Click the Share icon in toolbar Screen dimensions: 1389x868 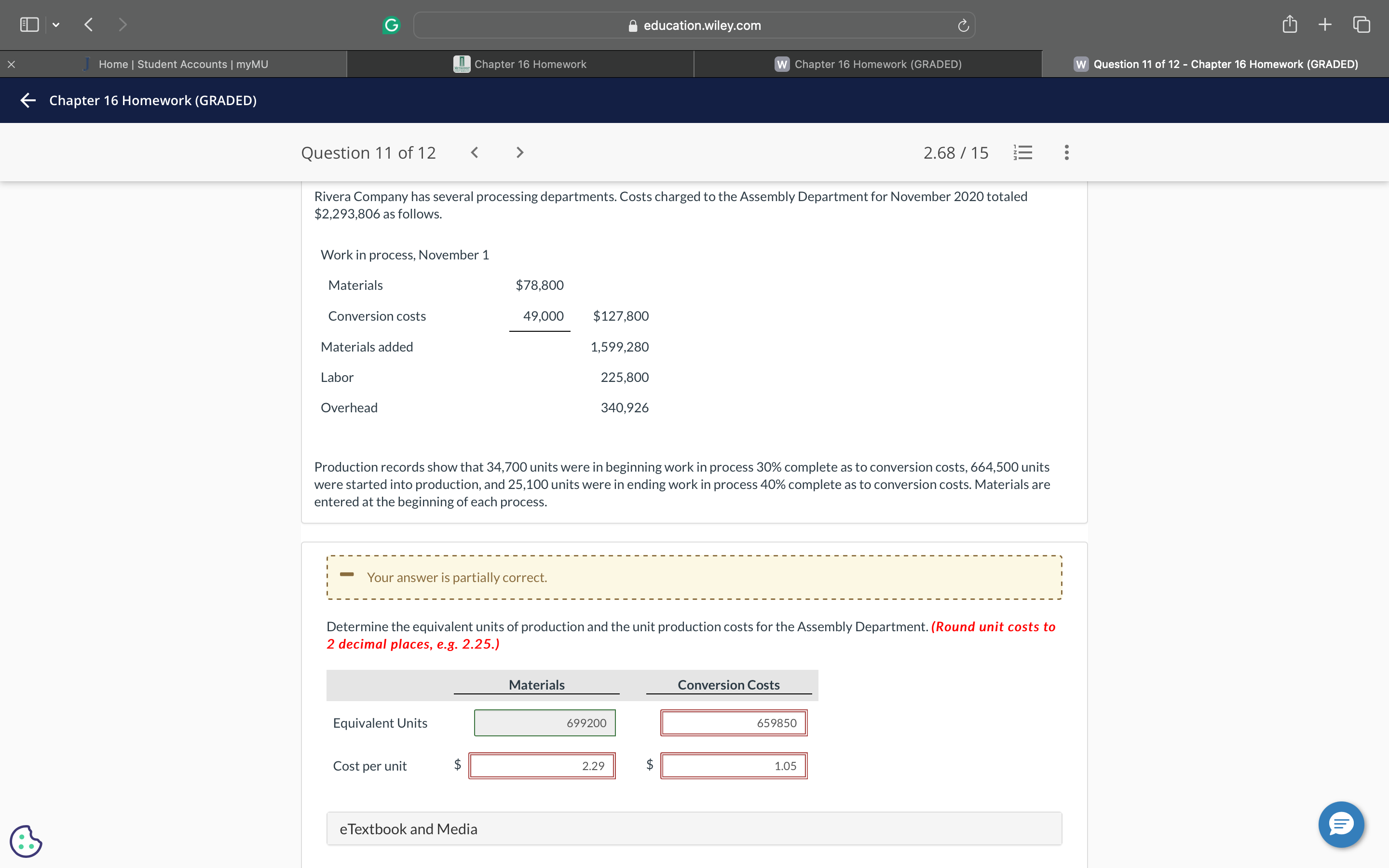[x=1289, y=25]
